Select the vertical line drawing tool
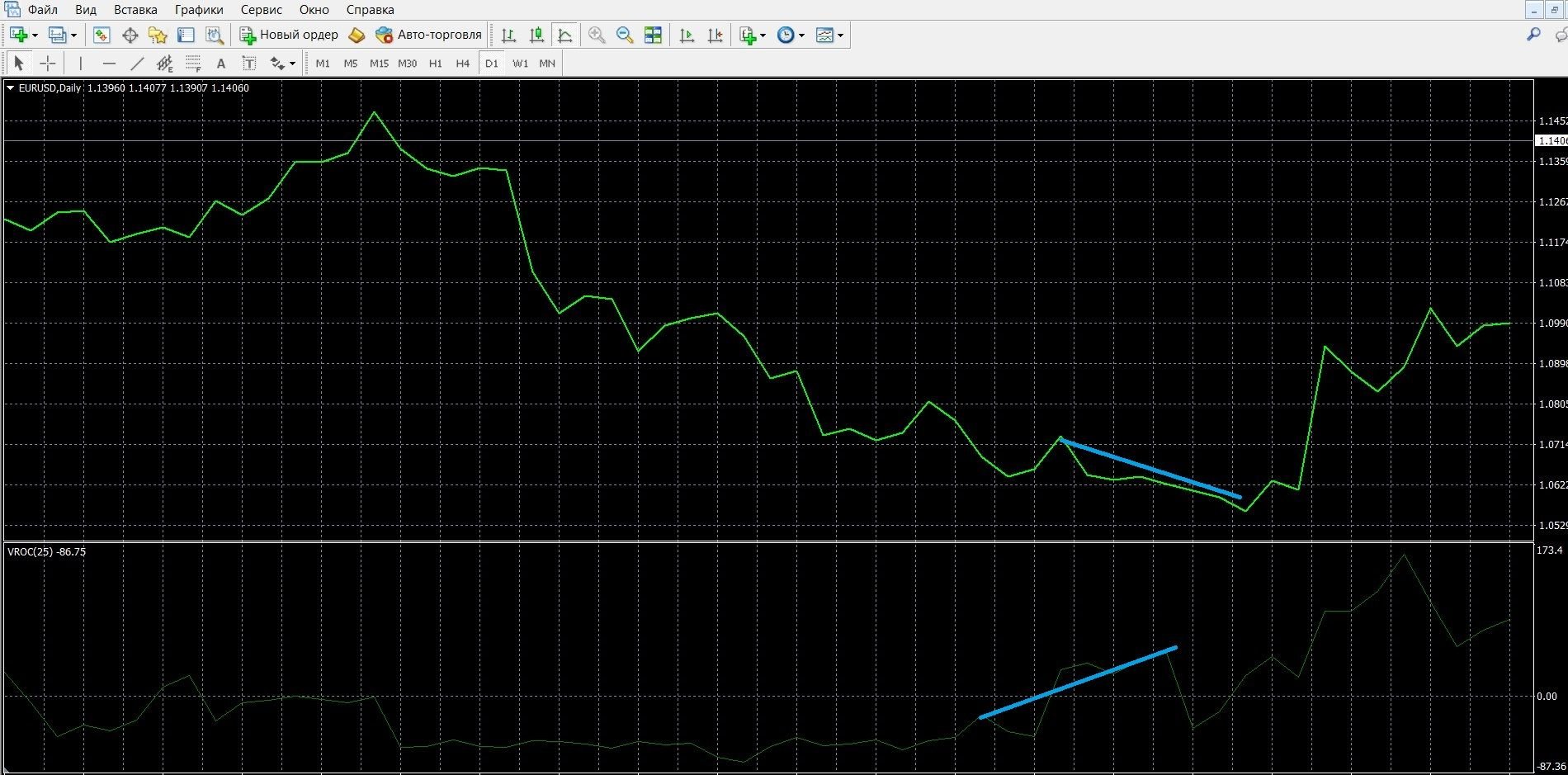This screenshot has height=775, width=1568. 80,63
